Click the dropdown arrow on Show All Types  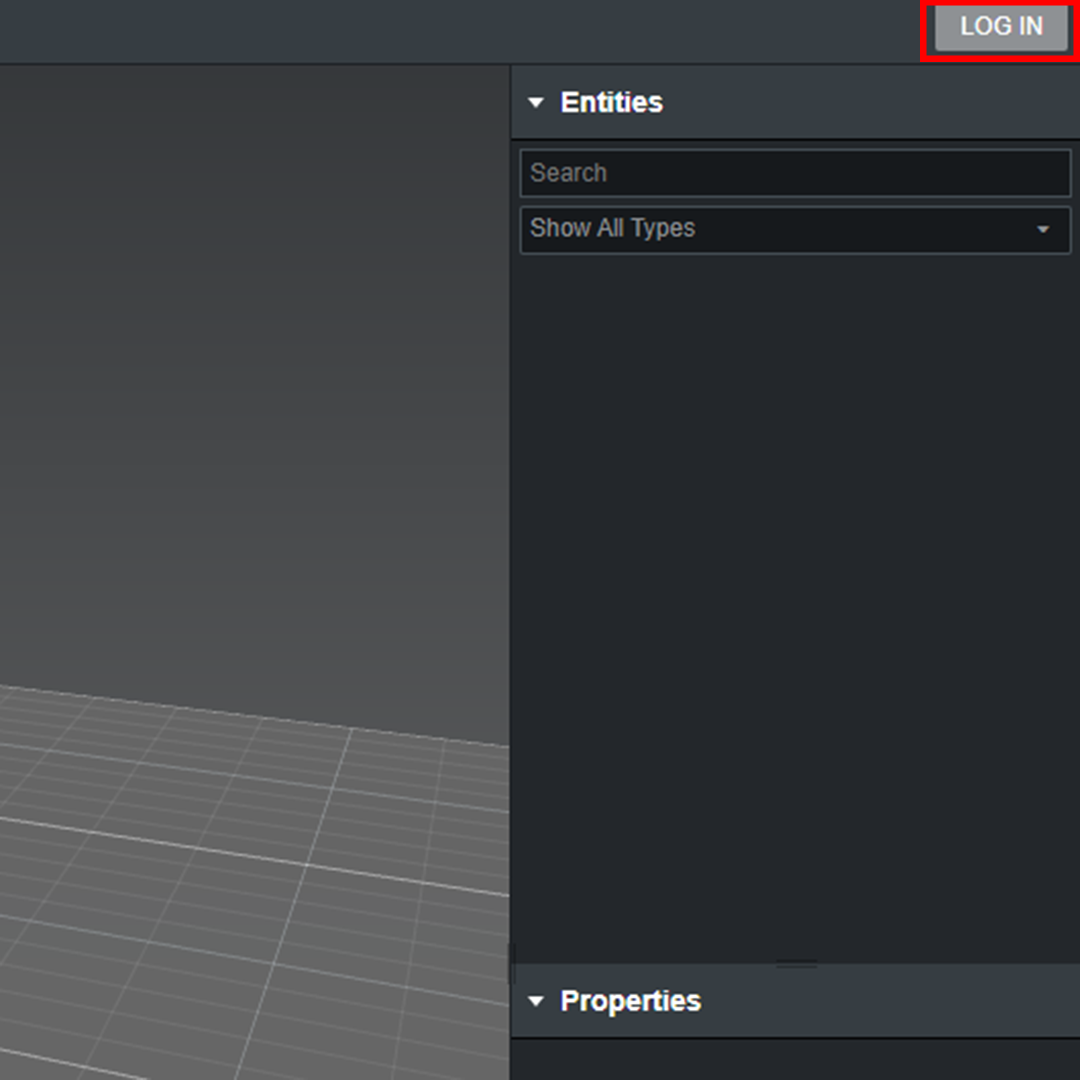(1044, 229)
